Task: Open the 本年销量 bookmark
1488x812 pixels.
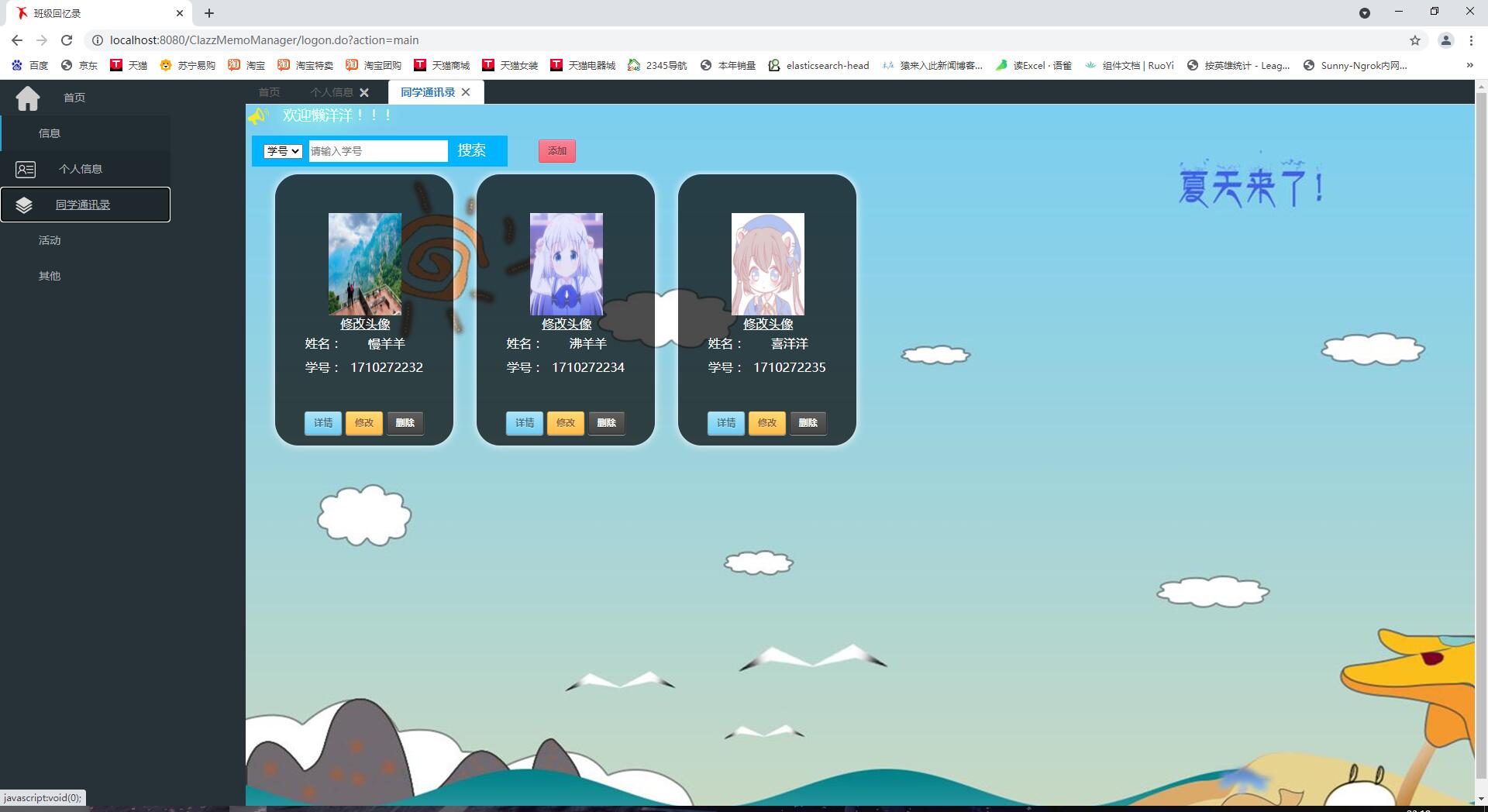Action: (x=728, y=65)
